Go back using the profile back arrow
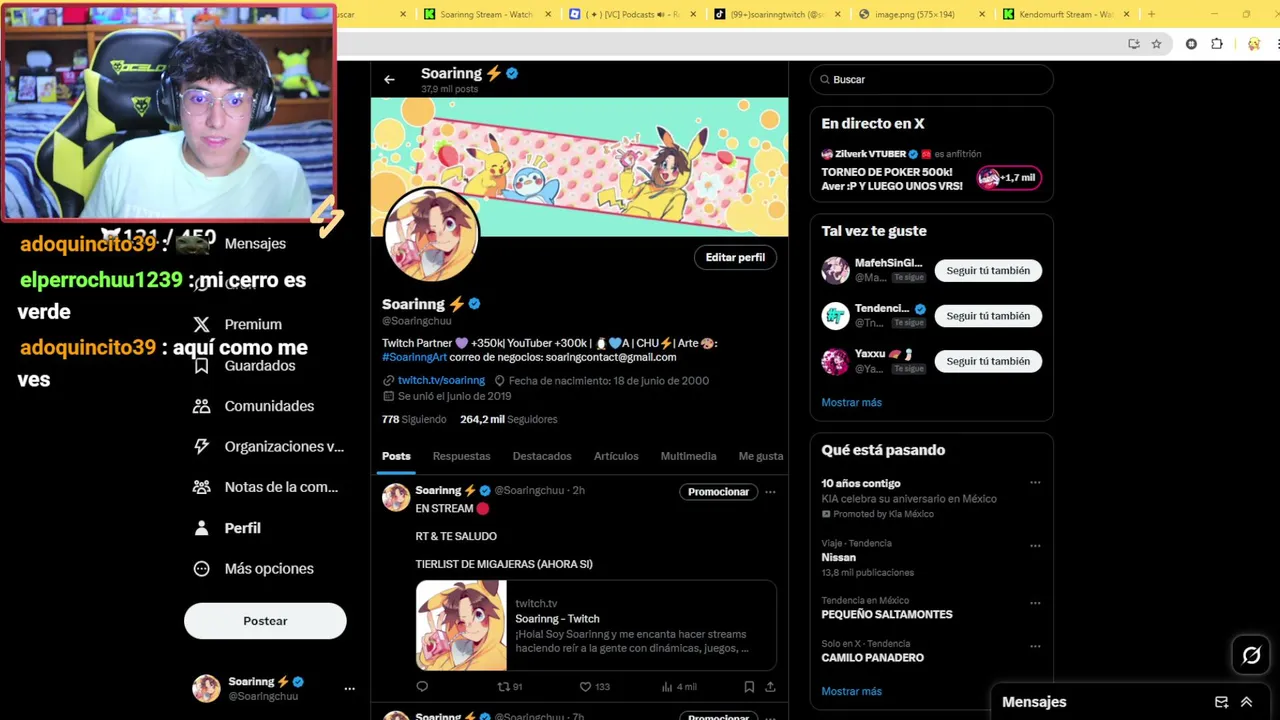This screenshot has width=1280, height=720. 389,80
